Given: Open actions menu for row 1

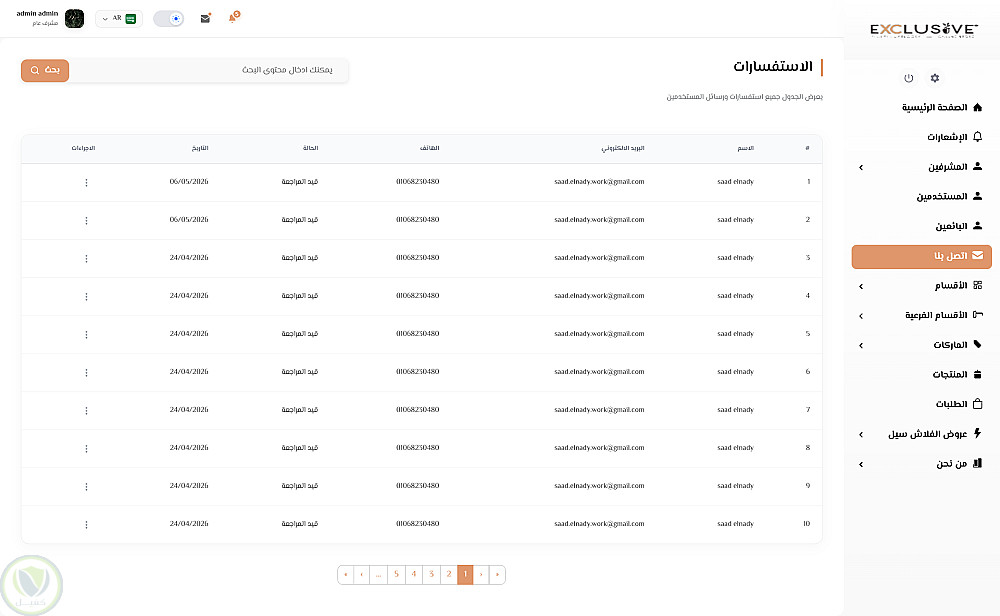Looking at the screenshot, I should (x=86, y=182).
